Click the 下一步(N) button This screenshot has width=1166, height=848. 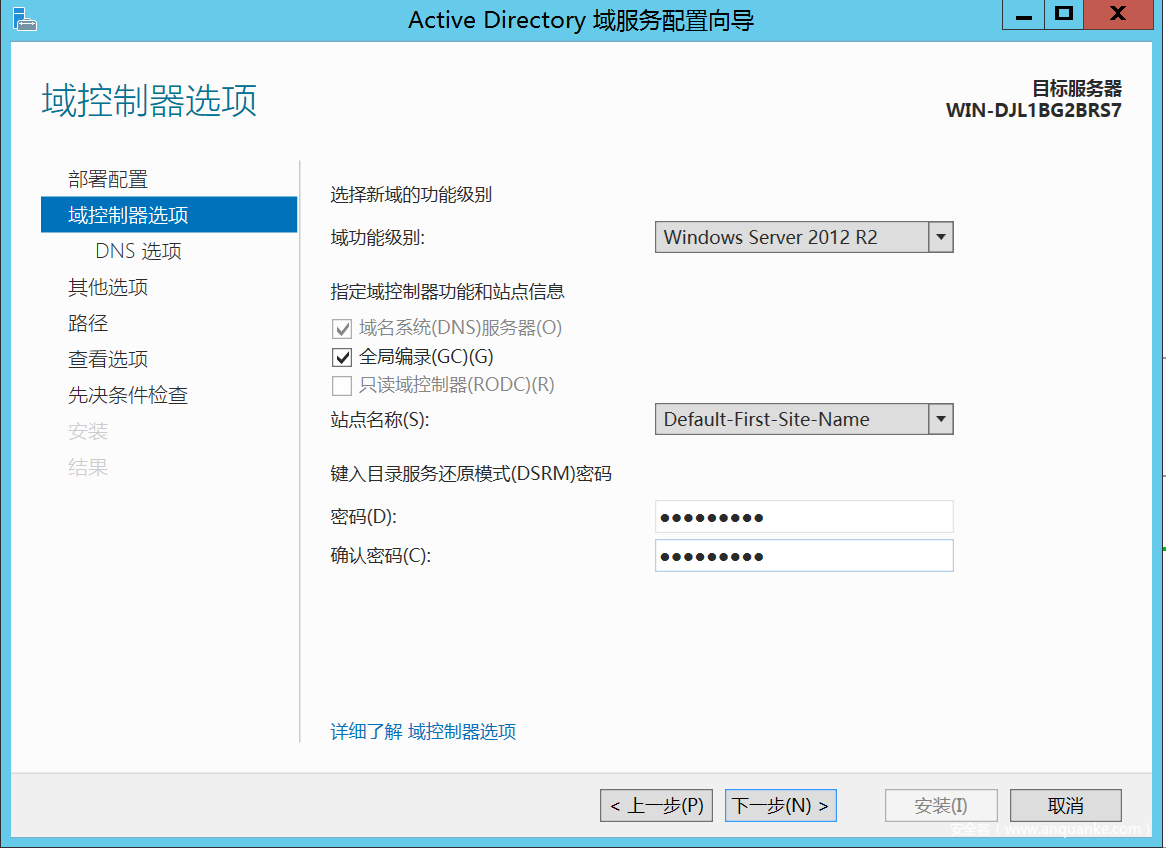coord(781,806)
